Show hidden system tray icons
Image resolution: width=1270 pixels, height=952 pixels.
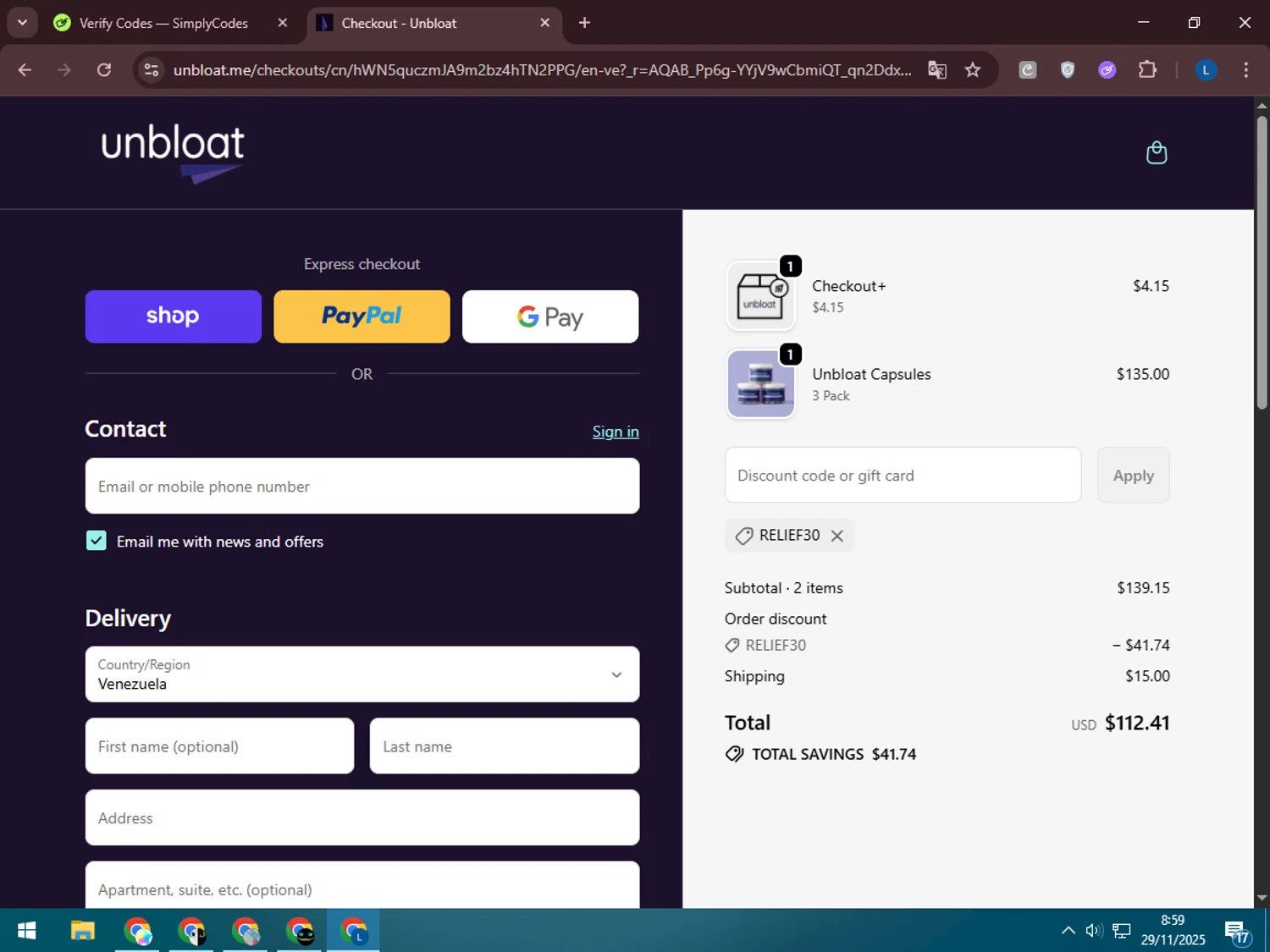point(1068,931)
